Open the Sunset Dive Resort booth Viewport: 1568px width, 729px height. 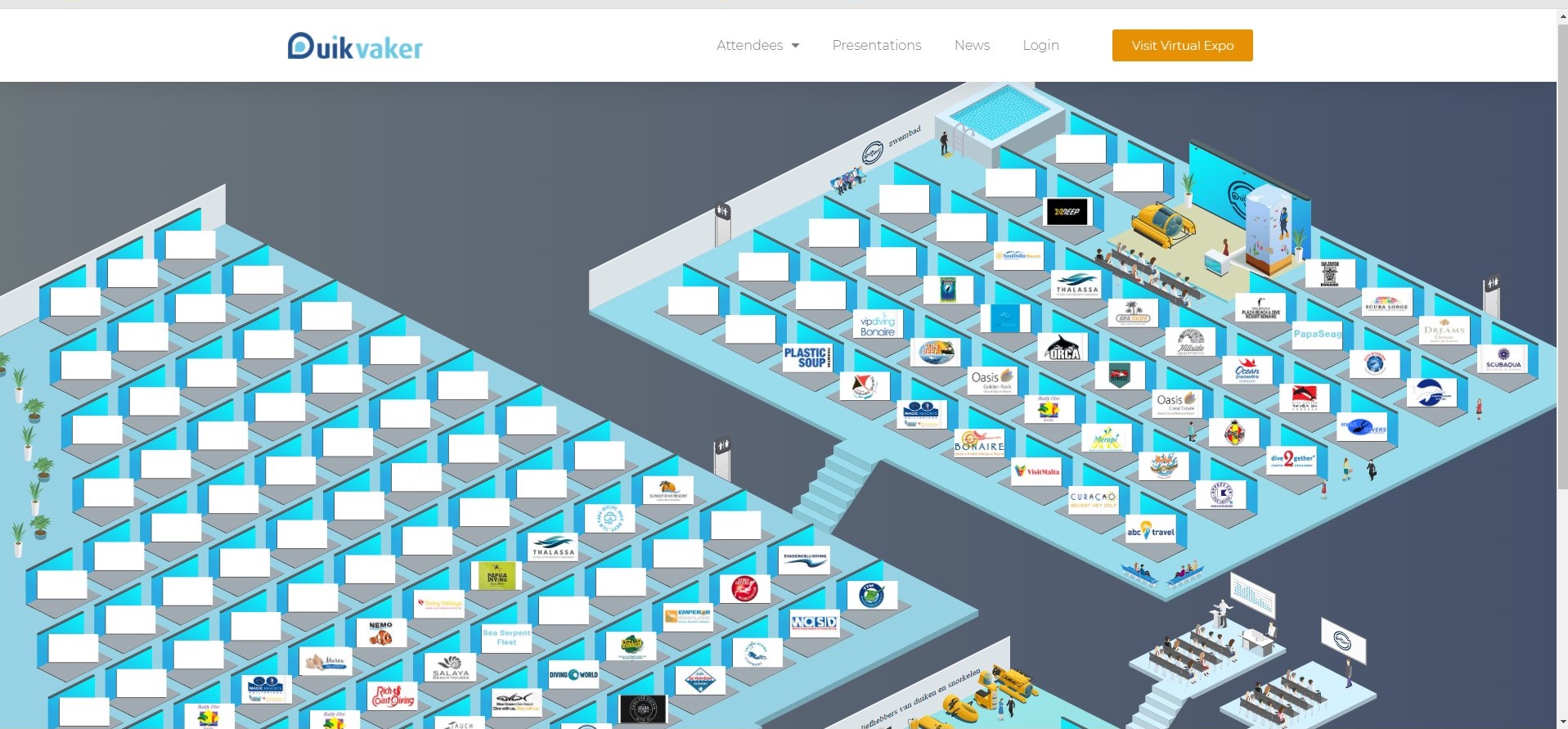click(x=668, y=490)
